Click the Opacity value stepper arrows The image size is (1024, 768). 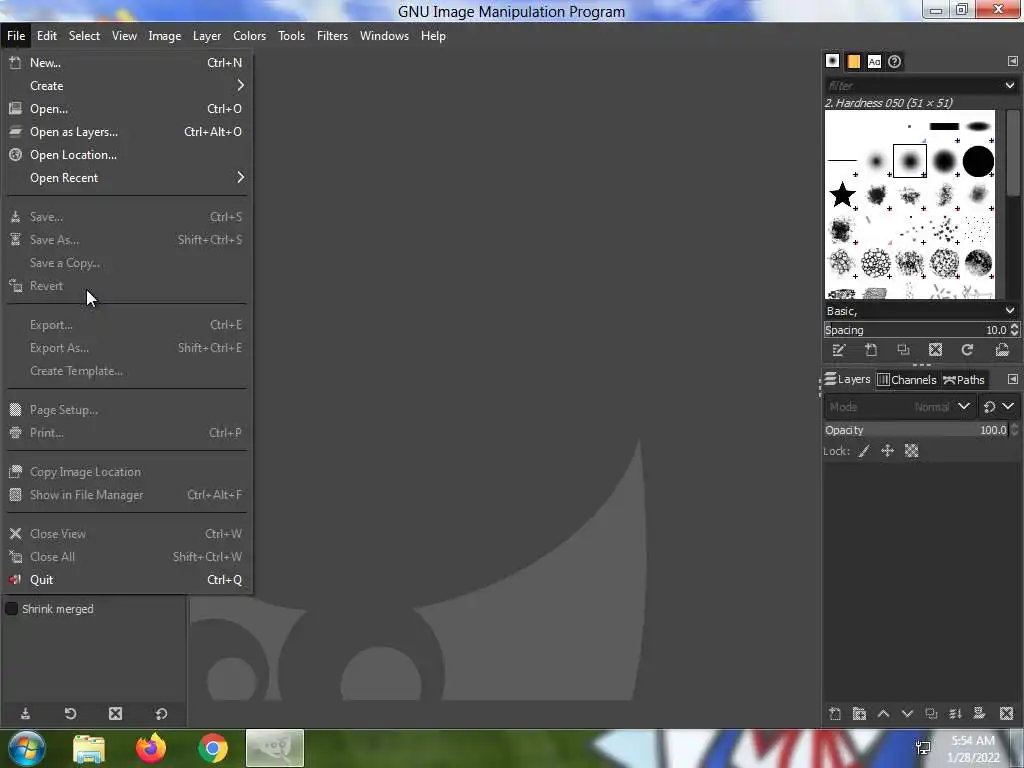[1014, 430]
